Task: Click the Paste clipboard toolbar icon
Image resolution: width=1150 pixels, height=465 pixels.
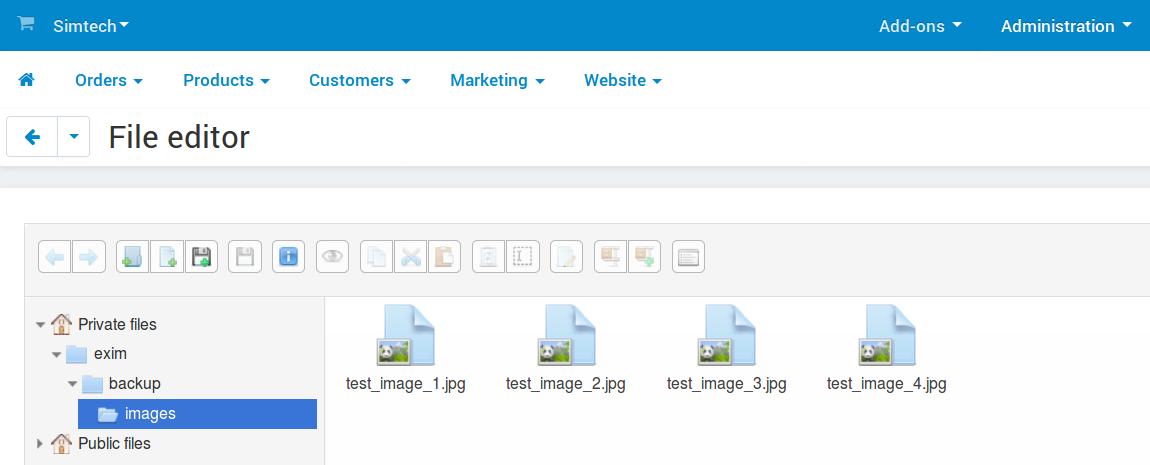Action: pos(444,257)
